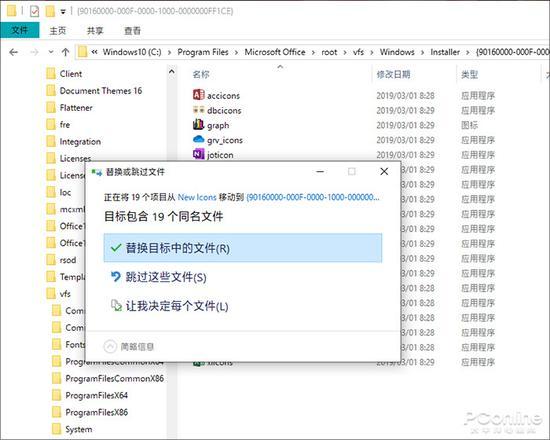Open the New Icons source folder link

coord(197,197)
